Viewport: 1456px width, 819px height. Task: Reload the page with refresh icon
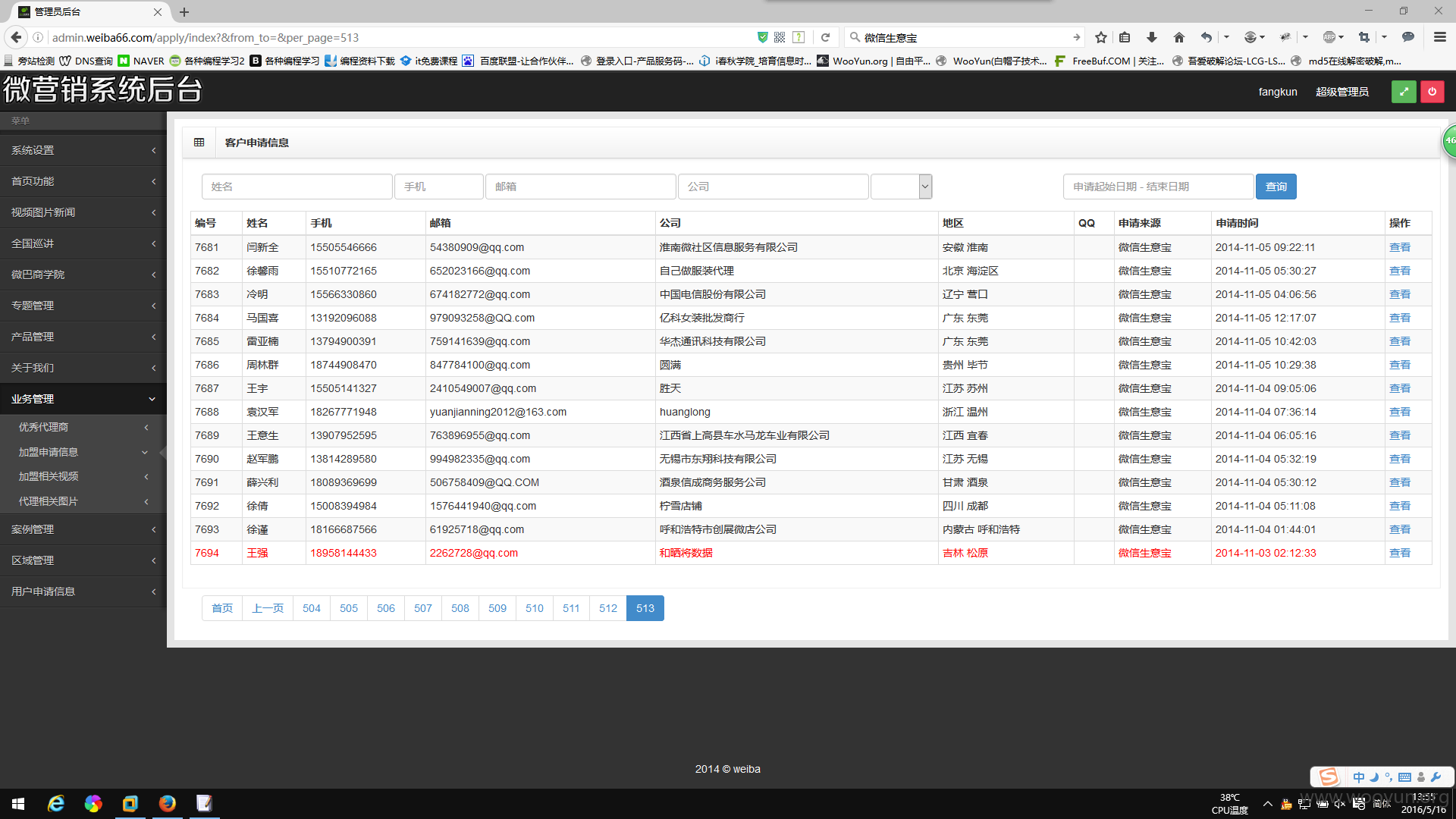pyautogui.click(x=825, y=37)
